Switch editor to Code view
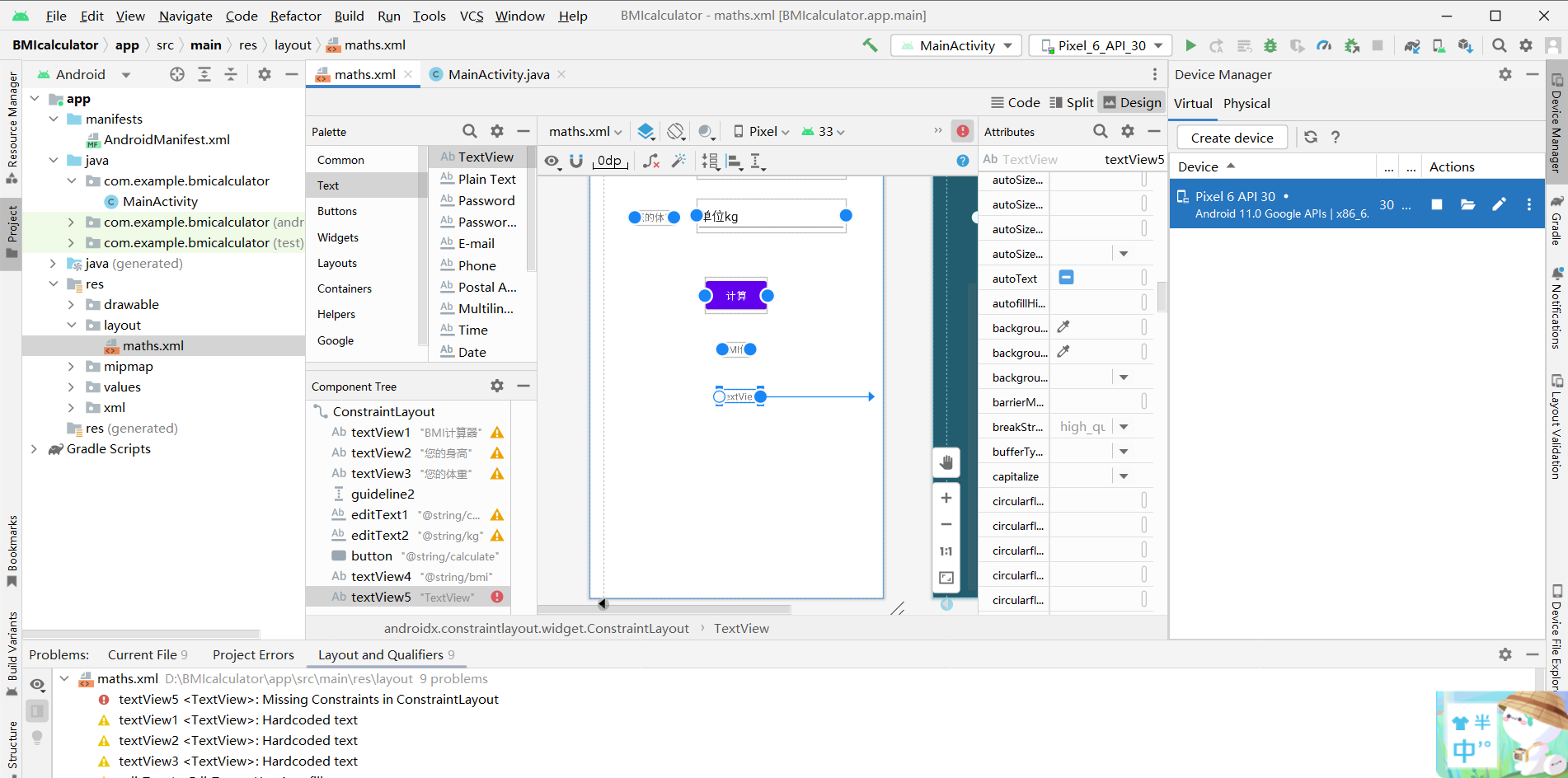Viewport: 1568px width, 778px height. tap(1016, 102)
